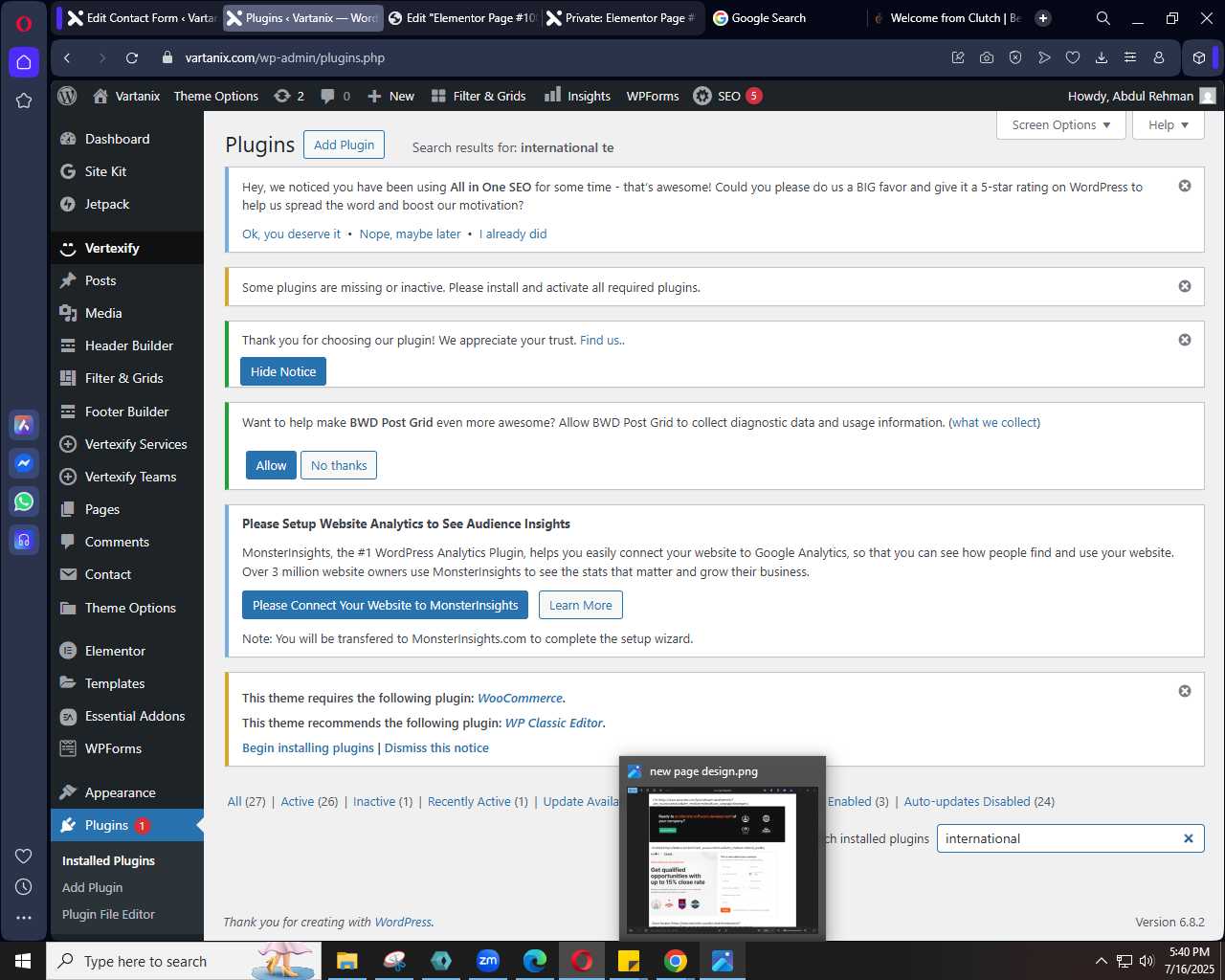Click the Hide Notice button

click(x=283, y=371)
